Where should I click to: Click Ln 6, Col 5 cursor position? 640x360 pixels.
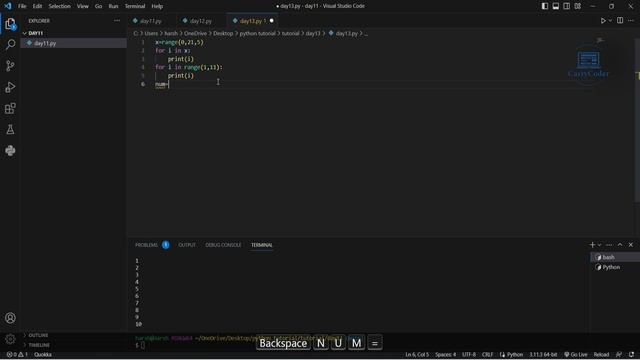point(417,354)
